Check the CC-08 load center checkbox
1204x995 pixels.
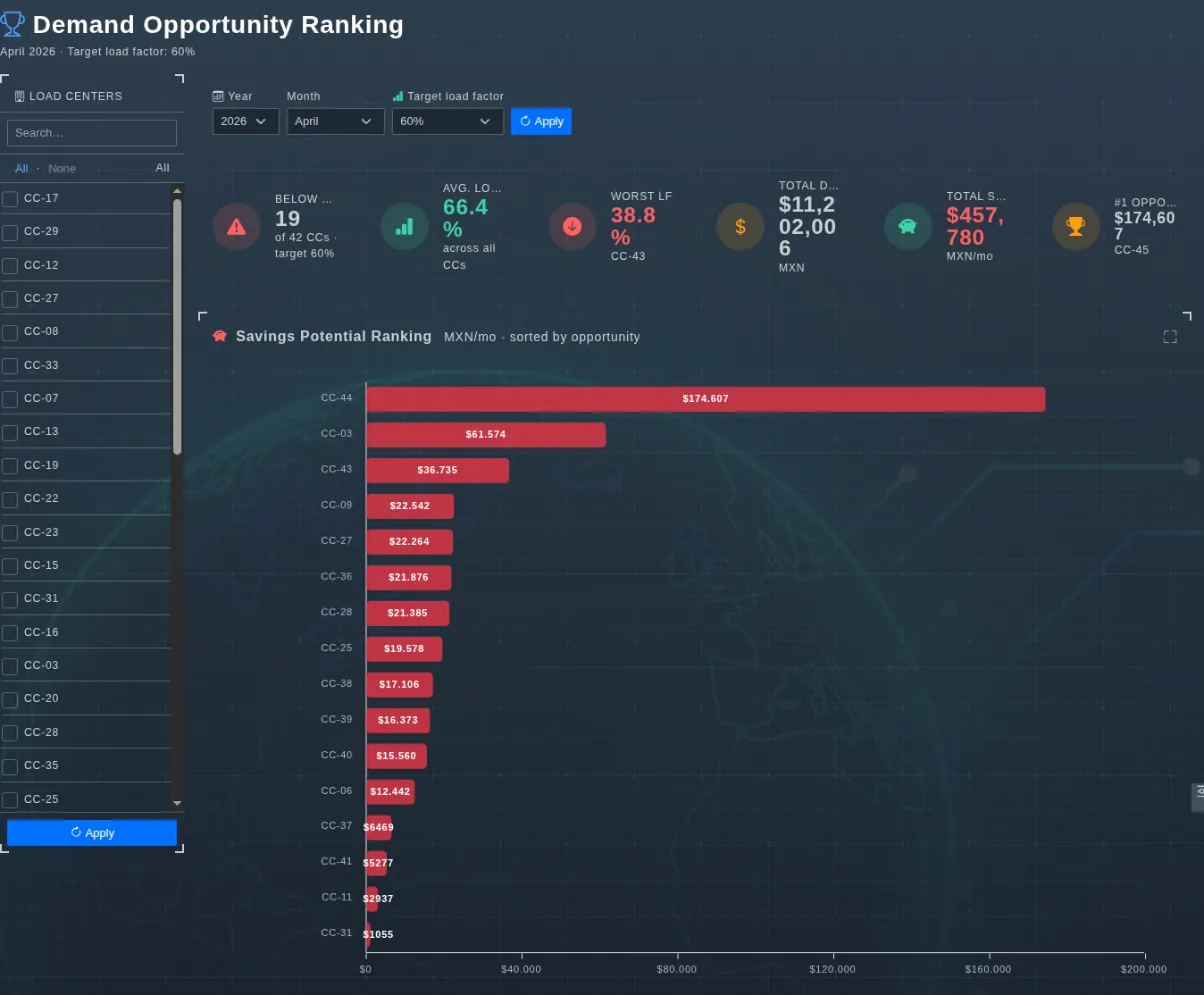click(x=10, y=332)
